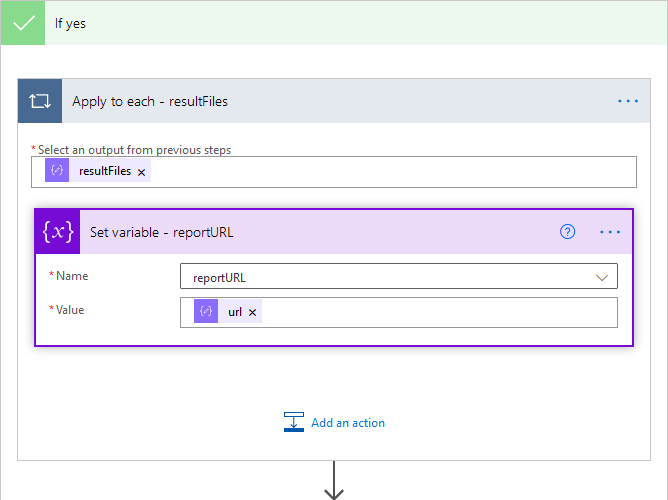Click the green checkmark icon on If yes
668x500 pixels.
click(x=23, y=23)
